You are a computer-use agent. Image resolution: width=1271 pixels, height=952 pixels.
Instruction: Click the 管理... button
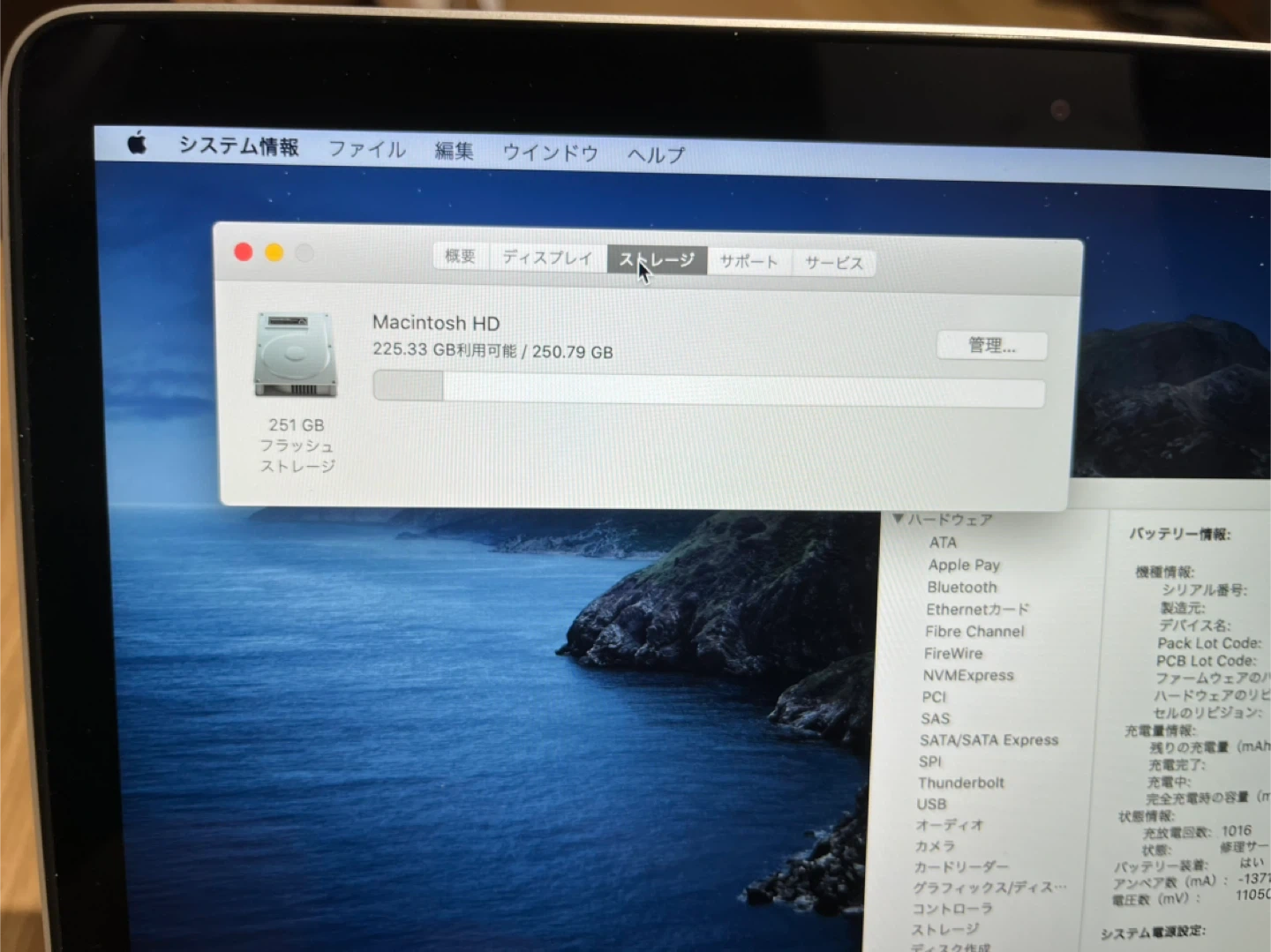coord(992,345)
